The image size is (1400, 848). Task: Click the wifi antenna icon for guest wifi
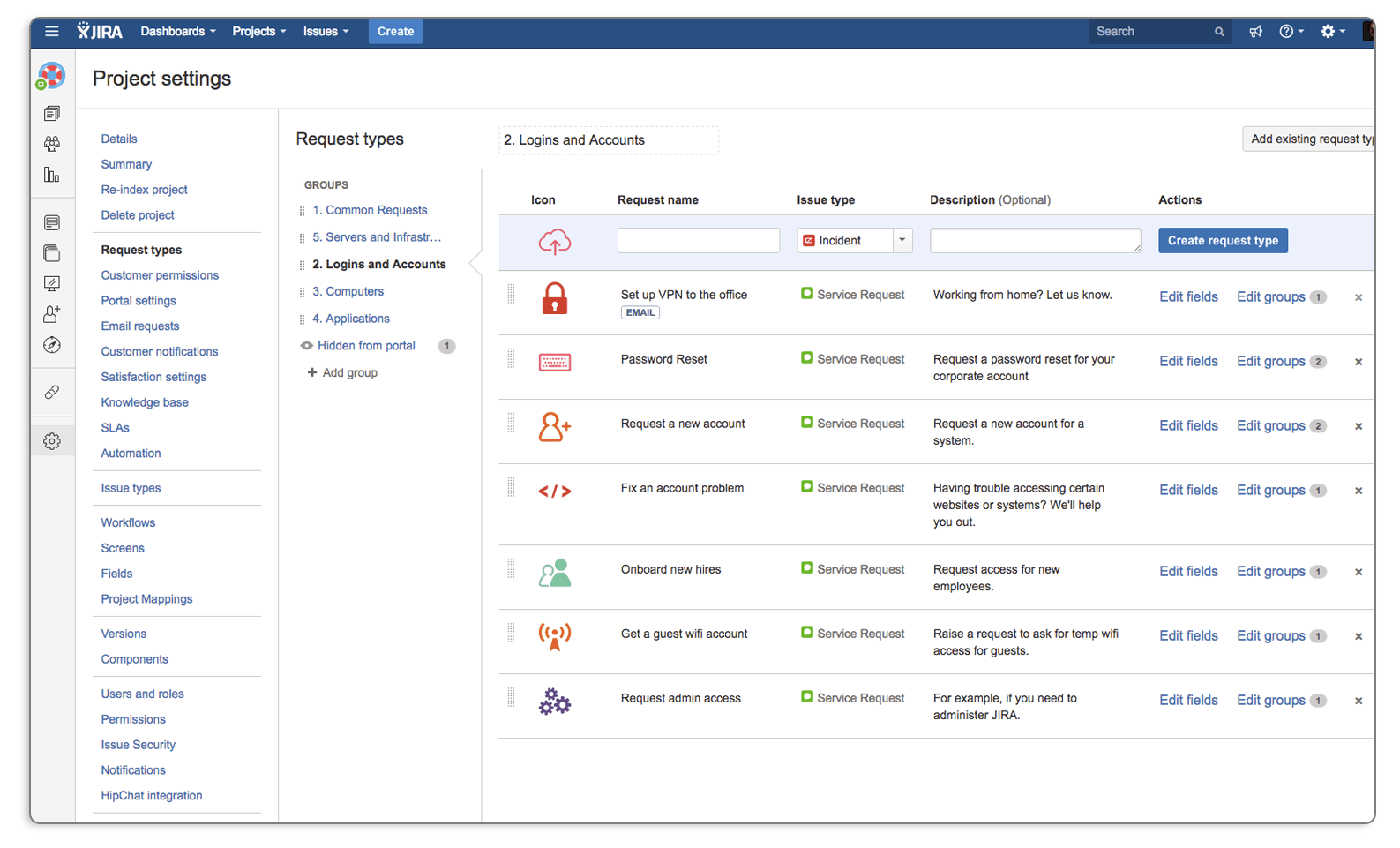(x=555, y=637)
